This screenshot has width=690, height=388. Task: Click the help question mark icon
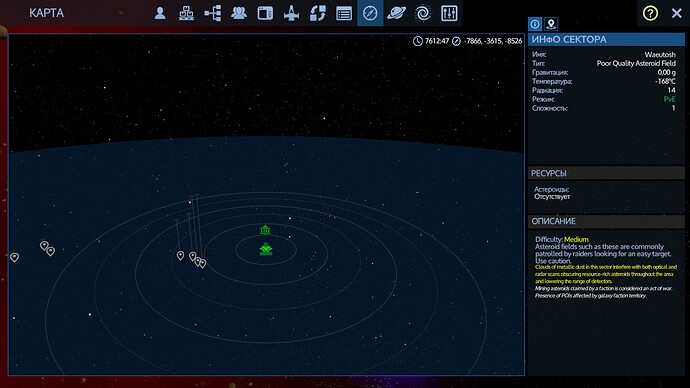pyautogui.click(x=650, y=13)
